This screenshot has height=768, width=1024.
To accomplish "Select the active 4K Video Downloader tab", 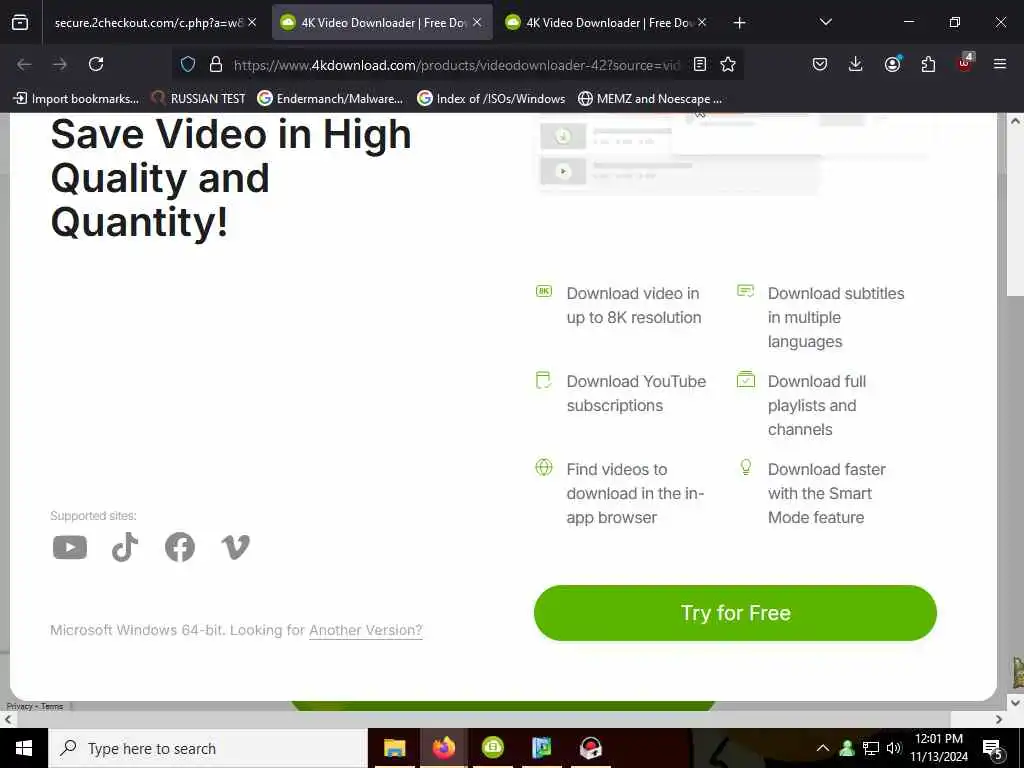I will tap(382, 22).
